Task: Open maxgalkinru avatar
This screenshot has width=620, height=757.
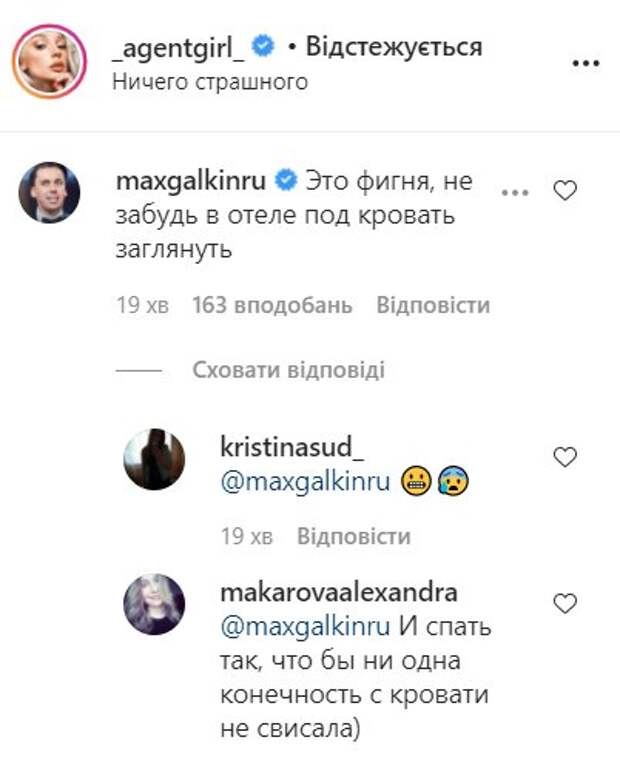Action: pos(49,192)
